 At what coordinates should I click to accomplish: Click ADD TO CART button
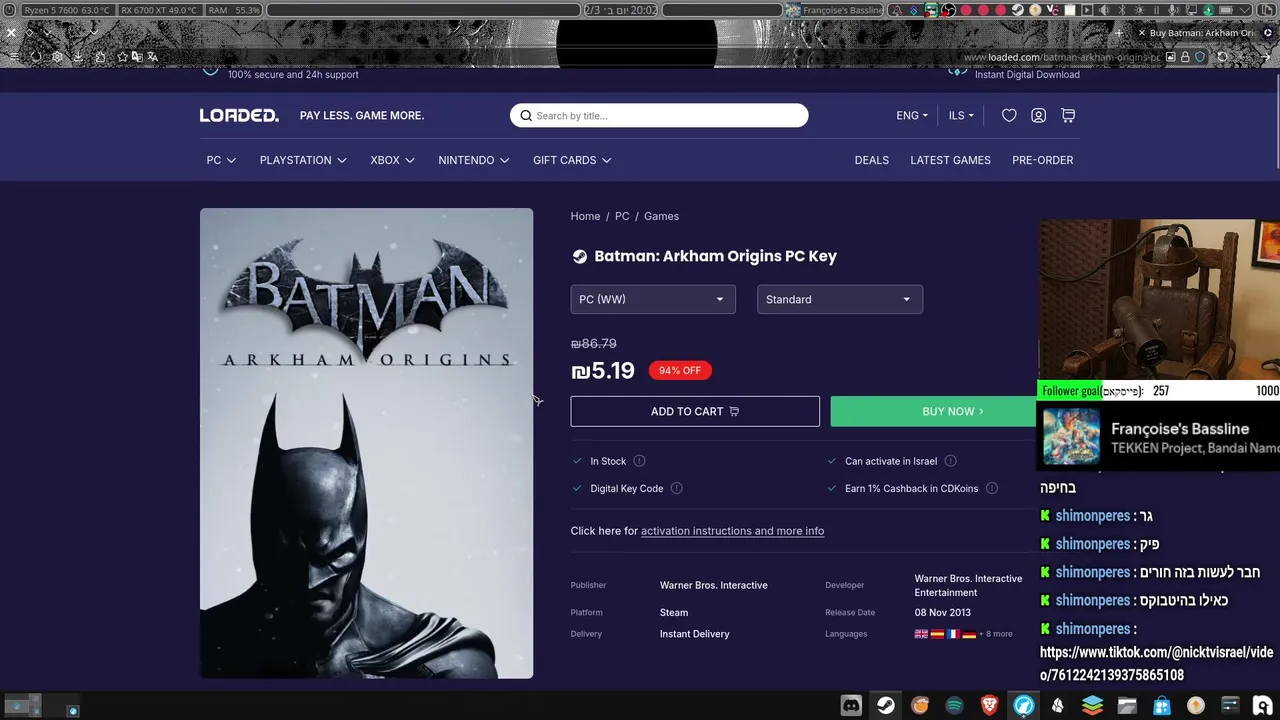695,411
